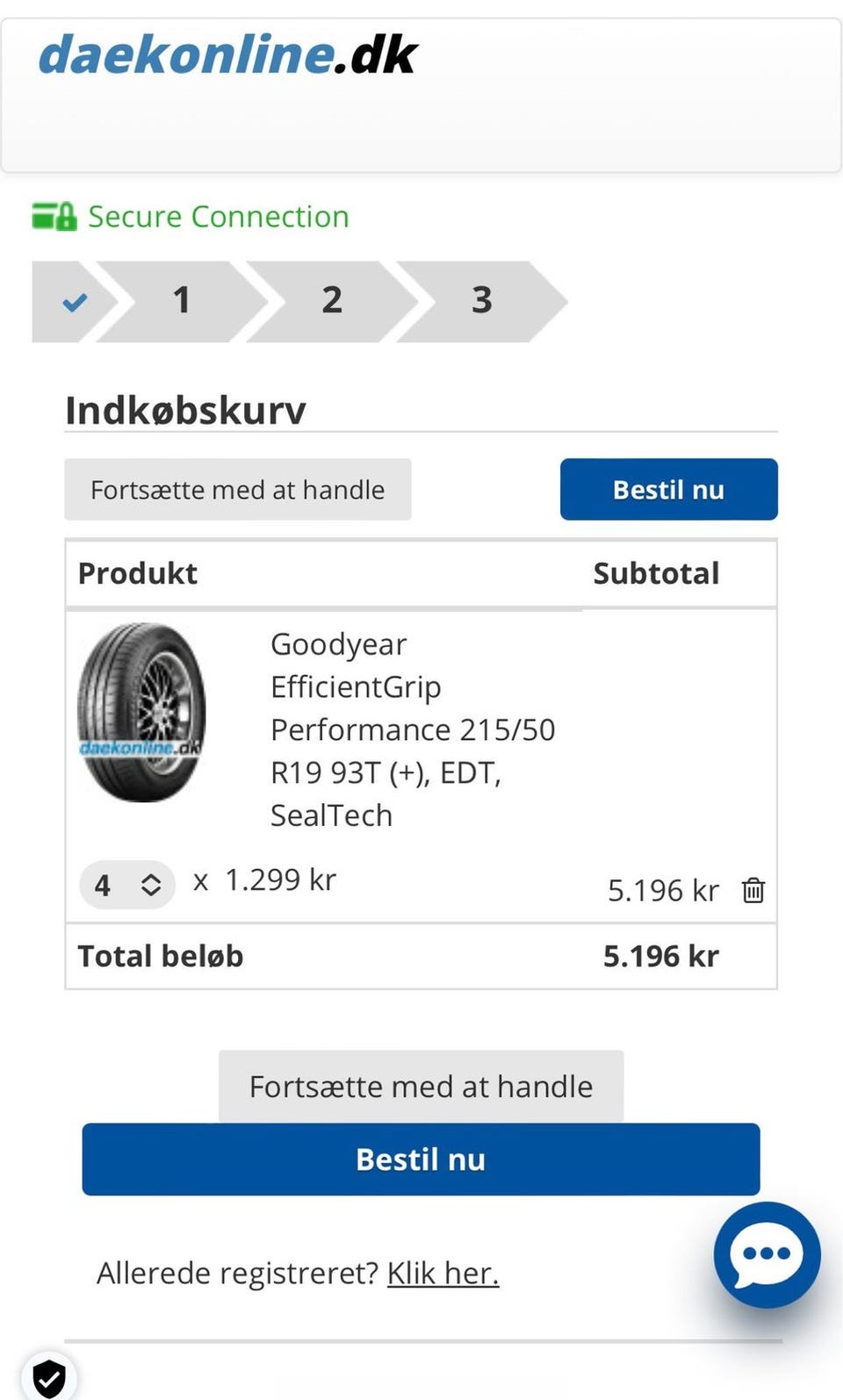The image size is (843, 1400).
Task: Open the Goodyear tyre product image
Action: pos(141,712)
